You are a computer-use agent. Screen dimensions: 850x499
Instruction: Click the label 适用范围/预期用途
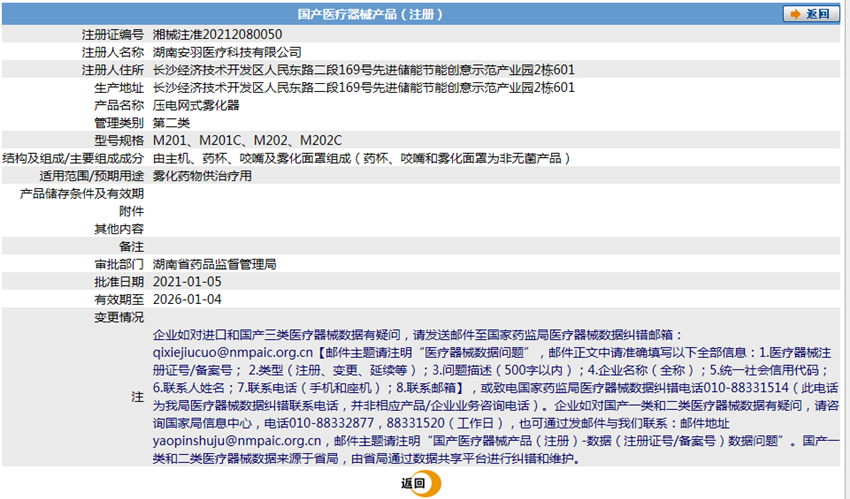(x=92, y=176)
